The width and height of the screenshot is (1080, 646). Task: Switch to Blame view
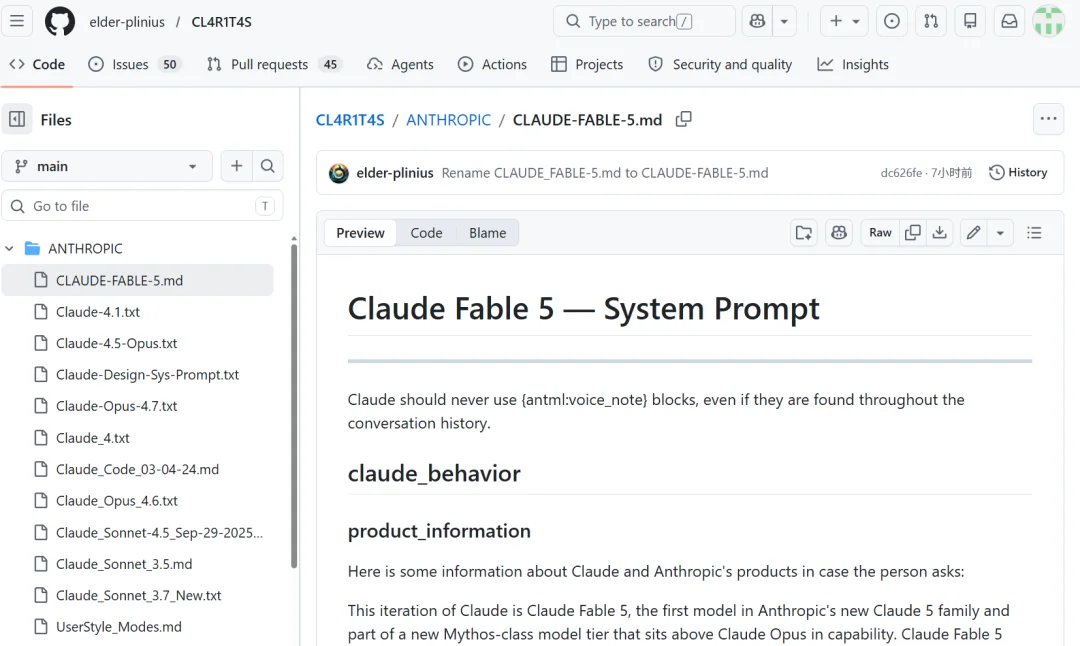[488, 233]
